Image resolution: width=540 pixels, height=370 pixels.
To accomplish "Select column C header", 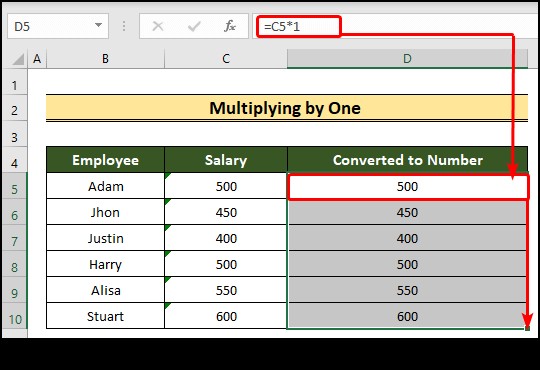I will pyautogui.click(x=226, y=59).
